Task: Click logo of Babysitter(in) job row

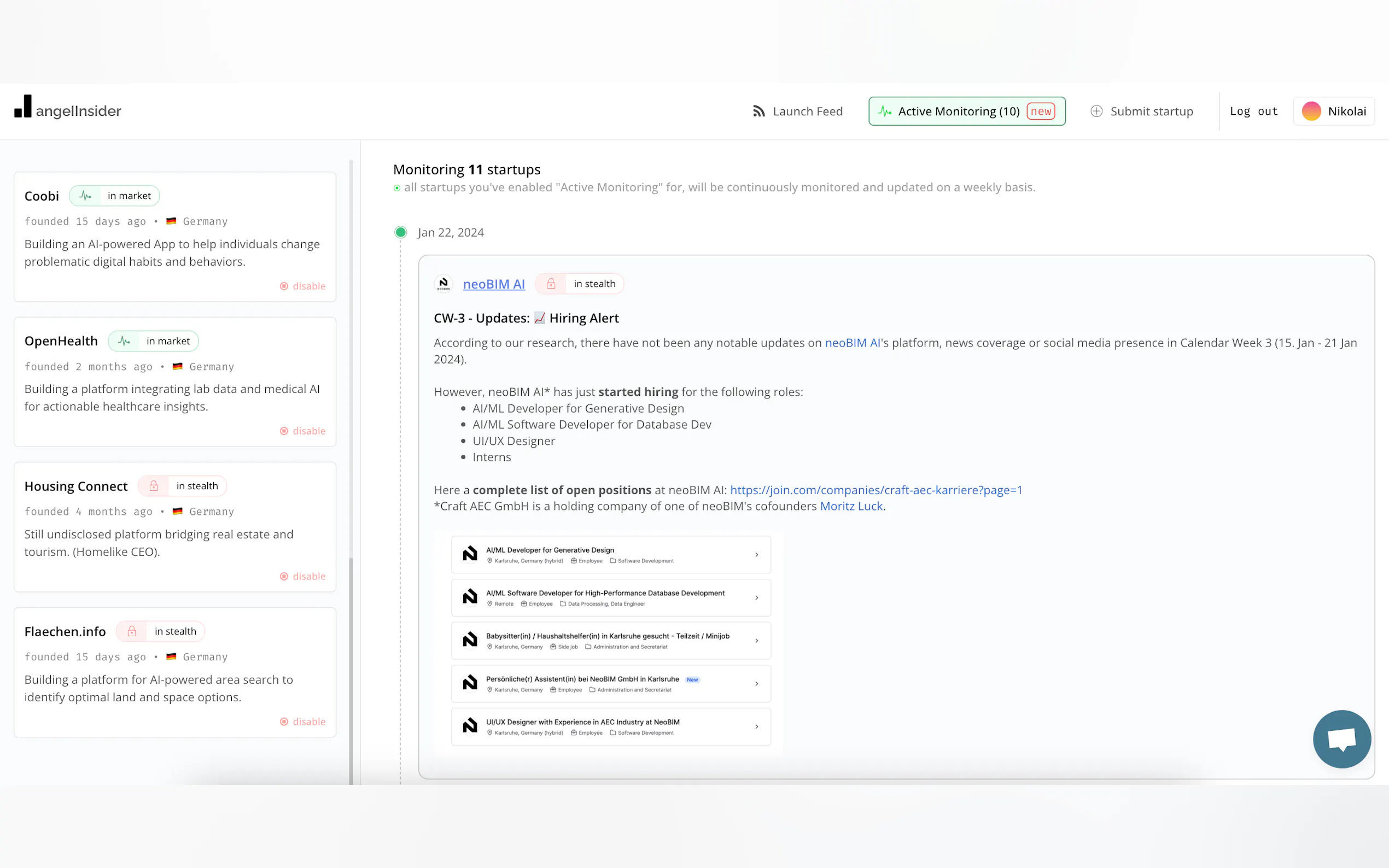Action: coord(470,640)
